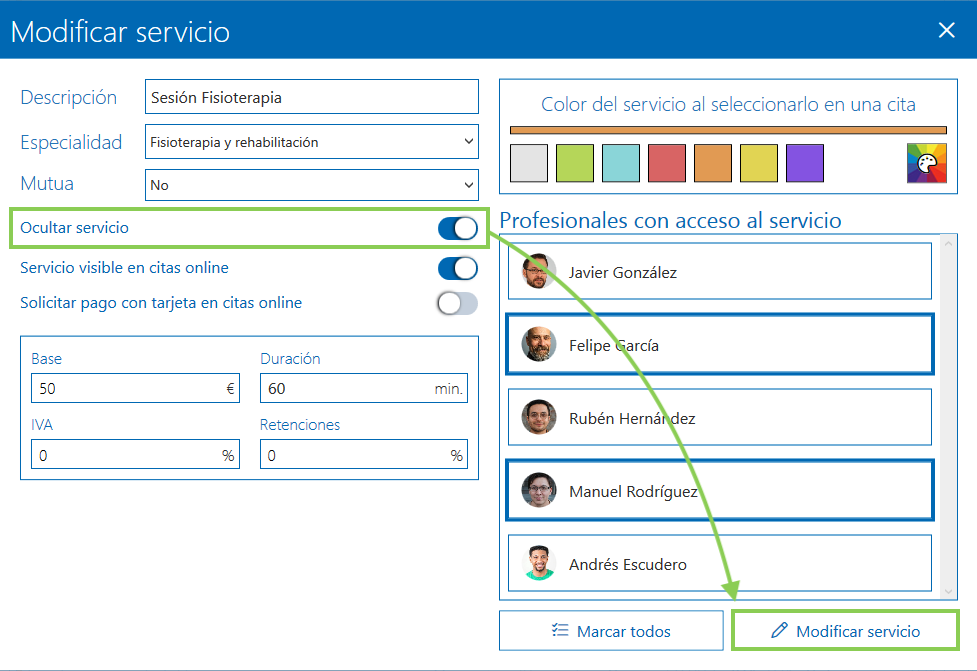
Task: Focus the Duración minutes field
Action: point(345,388)
